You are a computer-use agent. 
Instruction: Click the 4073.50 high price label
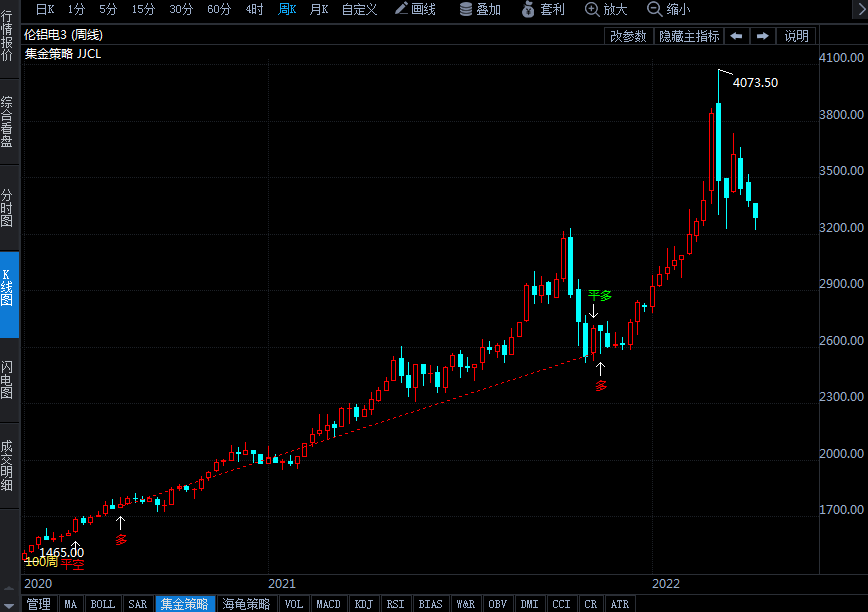coord(755,82)
